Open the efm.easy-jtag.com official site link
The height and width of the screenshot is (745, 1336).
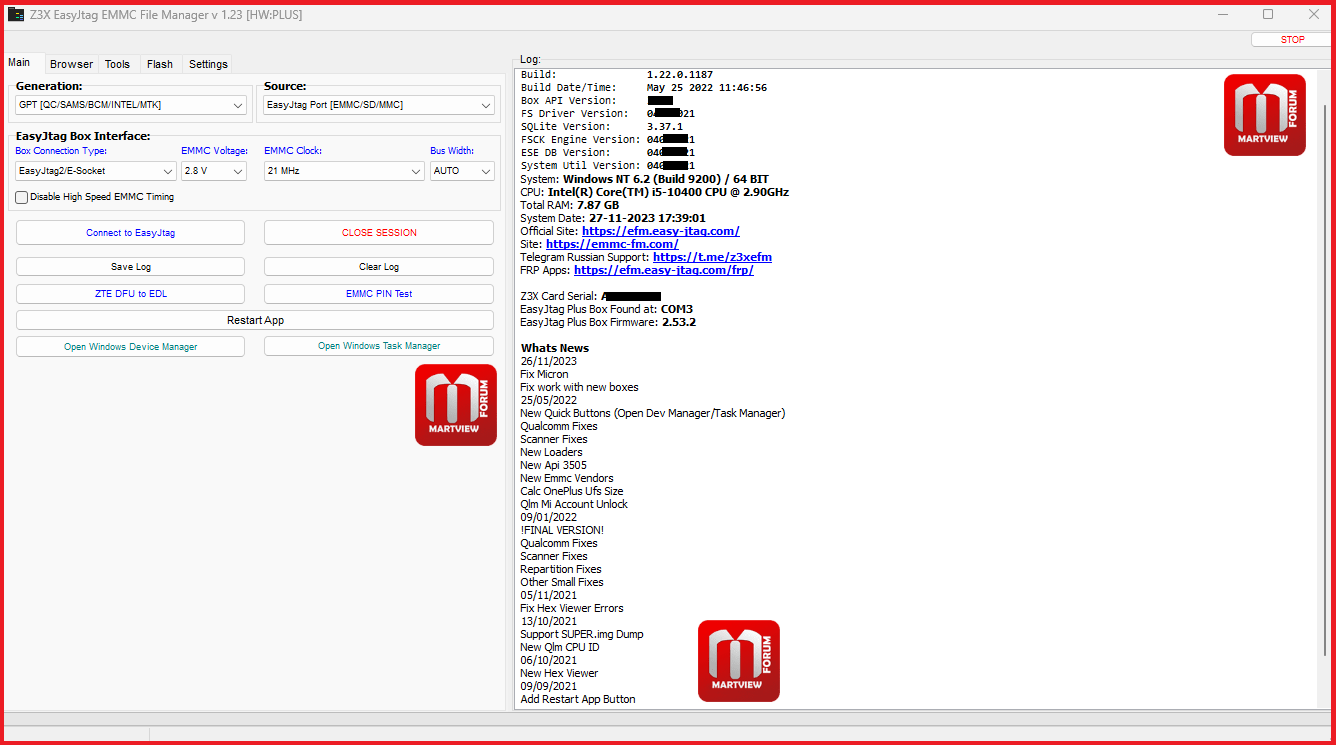(660, 231)
